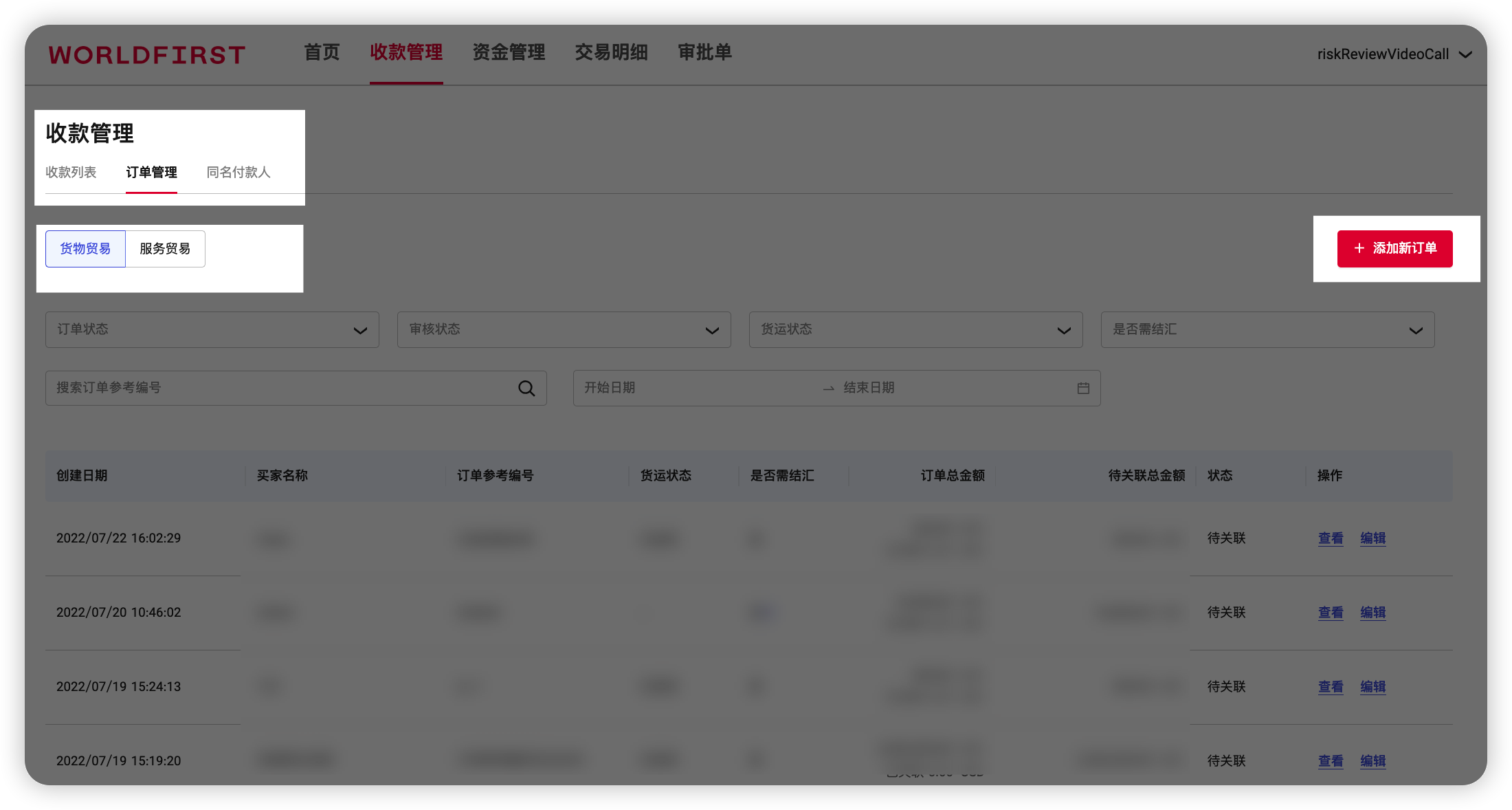This screenshot has width=1512, height=810.
Task: Open the 是否需结汇 dropdown
Action: (x=1267, y=330)
